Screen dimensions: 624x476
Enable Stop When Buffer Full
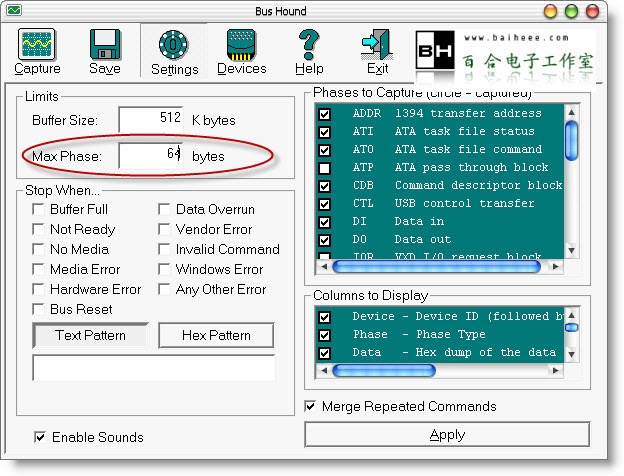click(38, 209)
